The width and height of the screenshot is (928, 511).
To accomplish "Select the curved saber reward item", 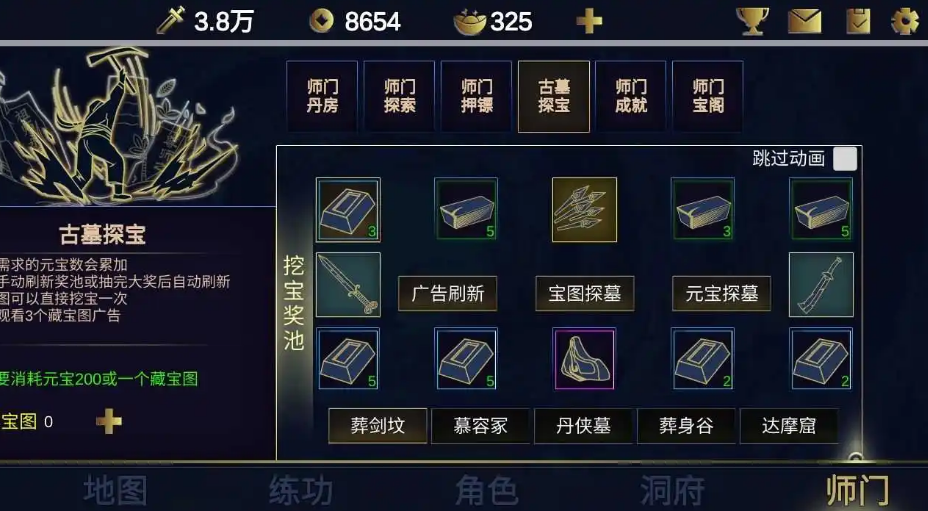I will (x=821, y=284).
